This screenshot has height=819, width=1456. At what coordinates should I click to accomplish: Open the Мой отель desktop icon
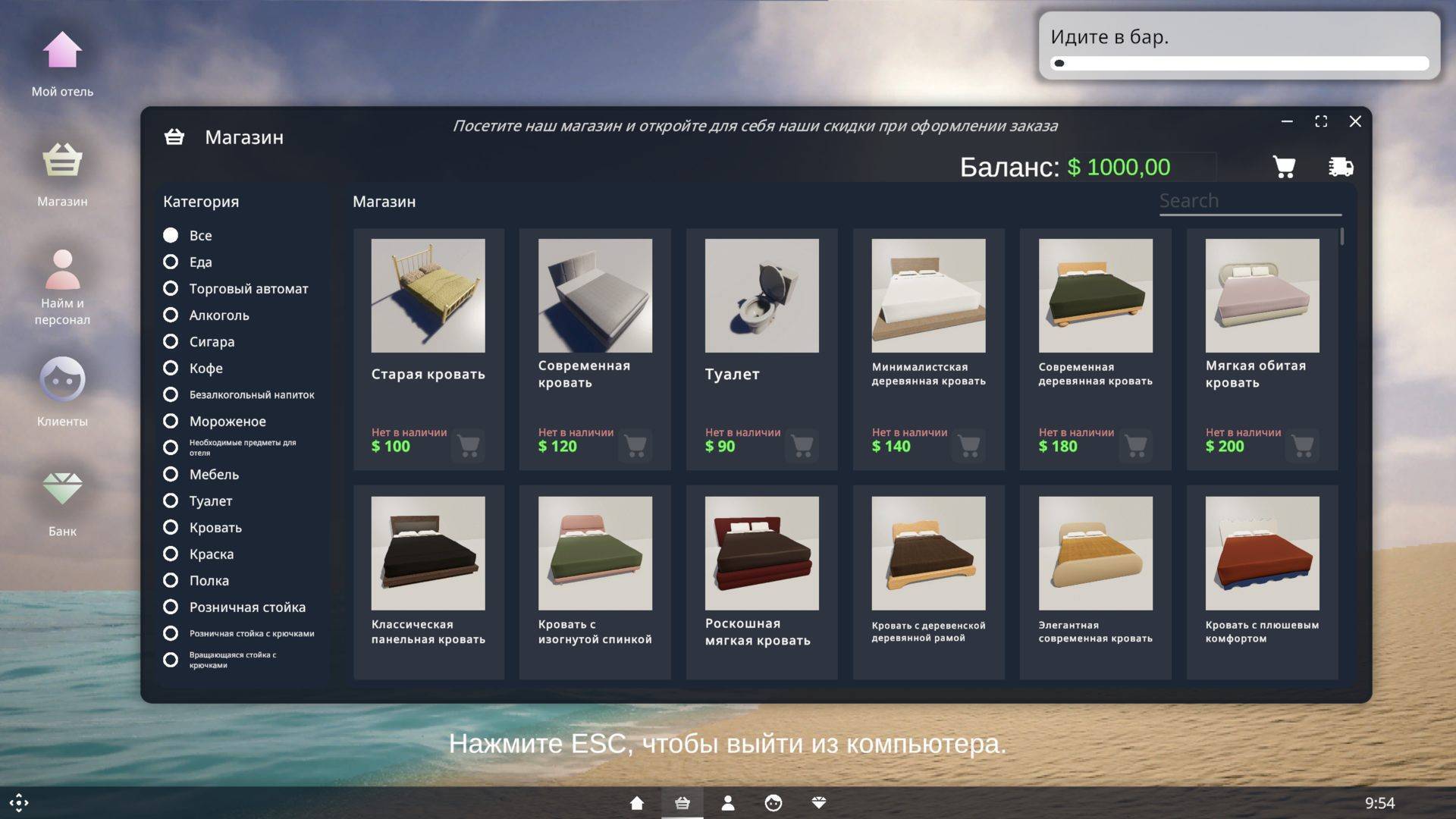62,64
